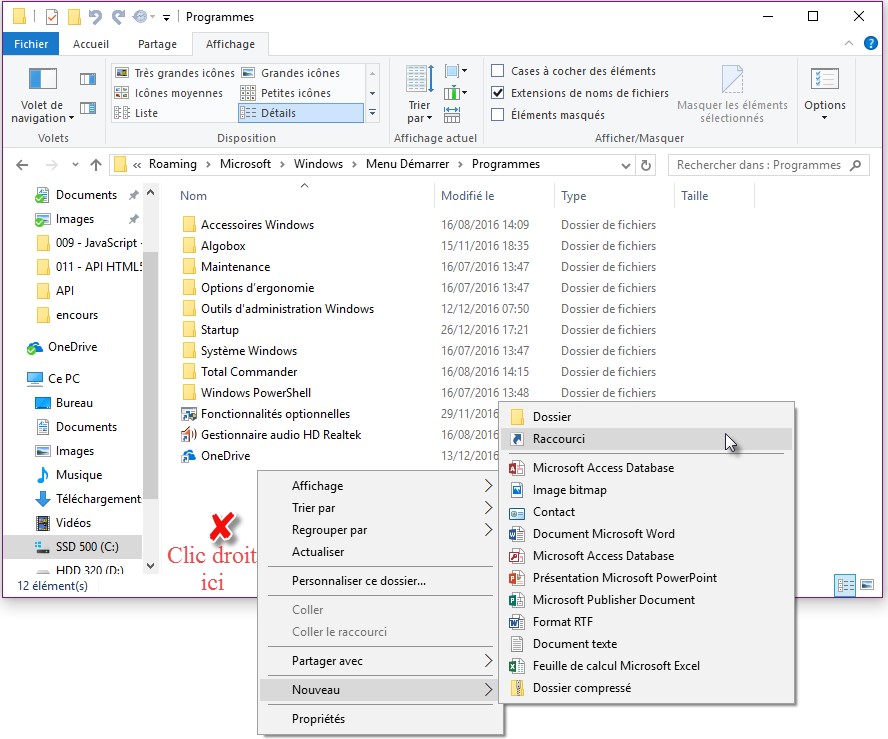Uncheck Extensions de noms de fichiers
The width and height of the screenshot is (888, 739).
pos(498,93)
